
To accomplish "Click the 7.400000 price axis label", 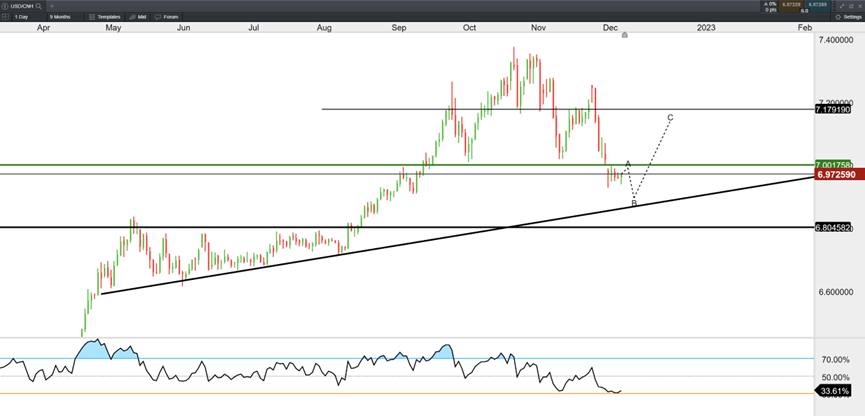I will (x=837, y=41).
